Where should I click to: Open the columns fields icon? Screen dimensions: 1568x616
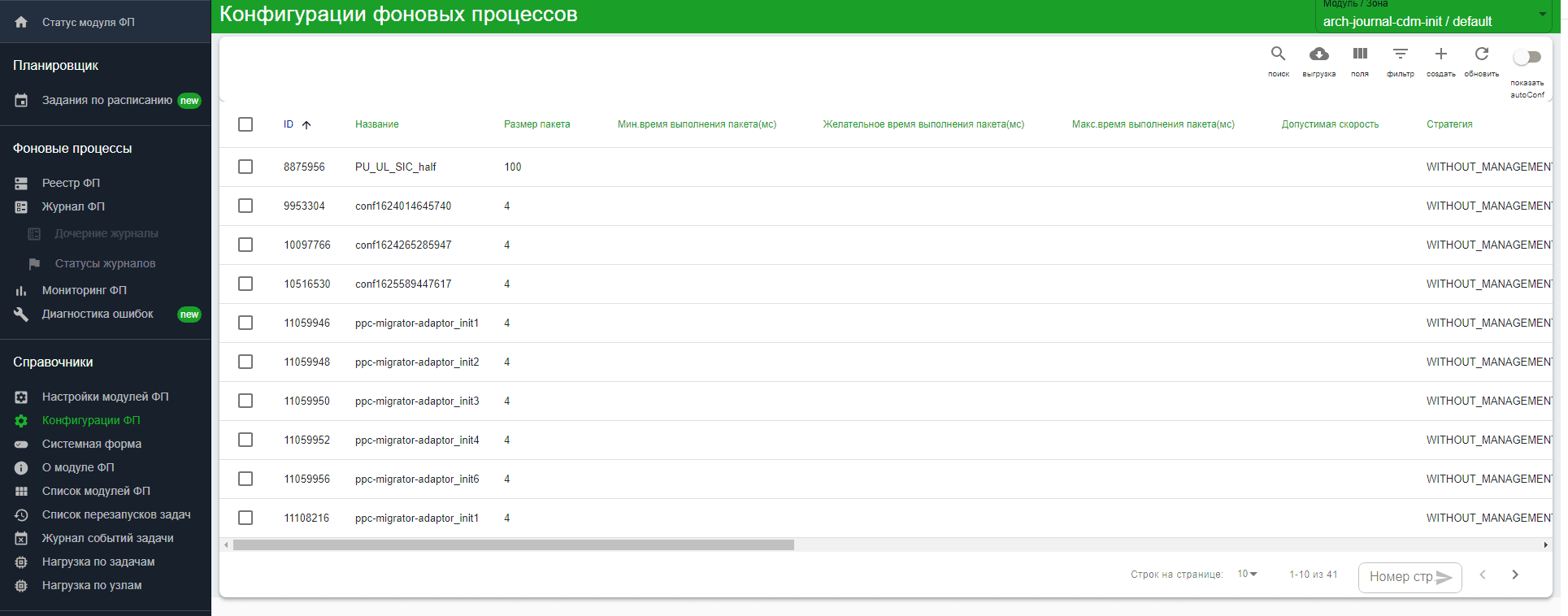click(1359, 54)
